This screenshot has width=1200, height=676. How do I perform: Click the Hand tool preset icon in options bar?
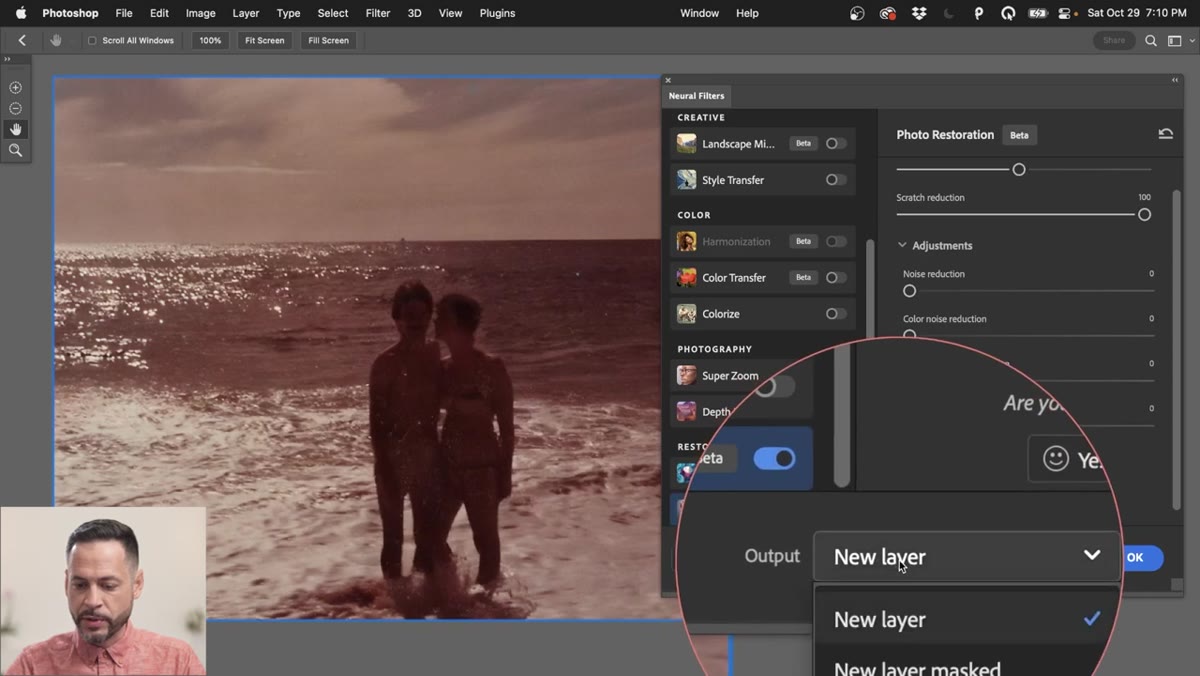click(56, 40)
